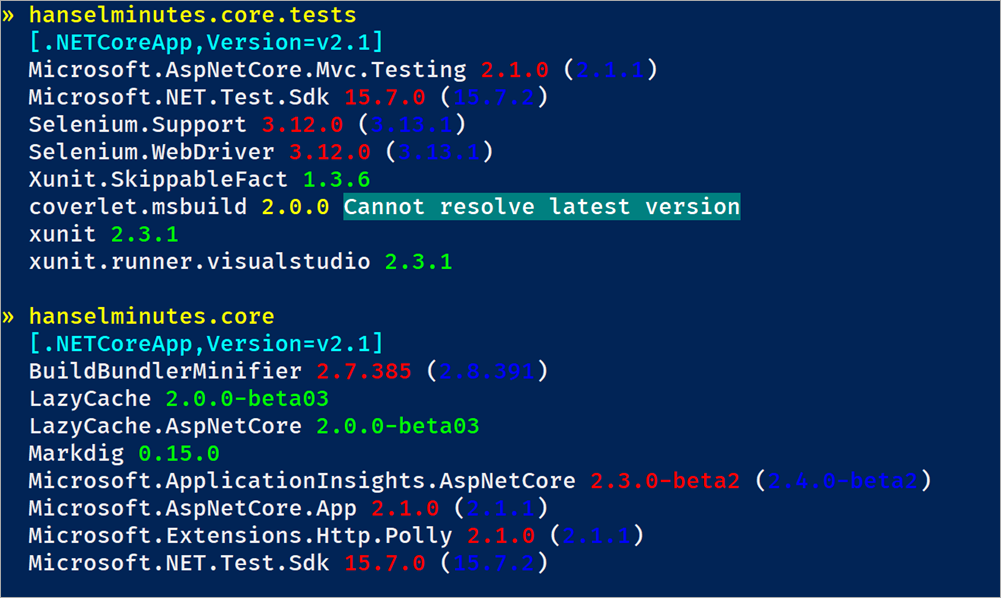Click the Microsoft.Extensions.Http.Polly package name

240,535
